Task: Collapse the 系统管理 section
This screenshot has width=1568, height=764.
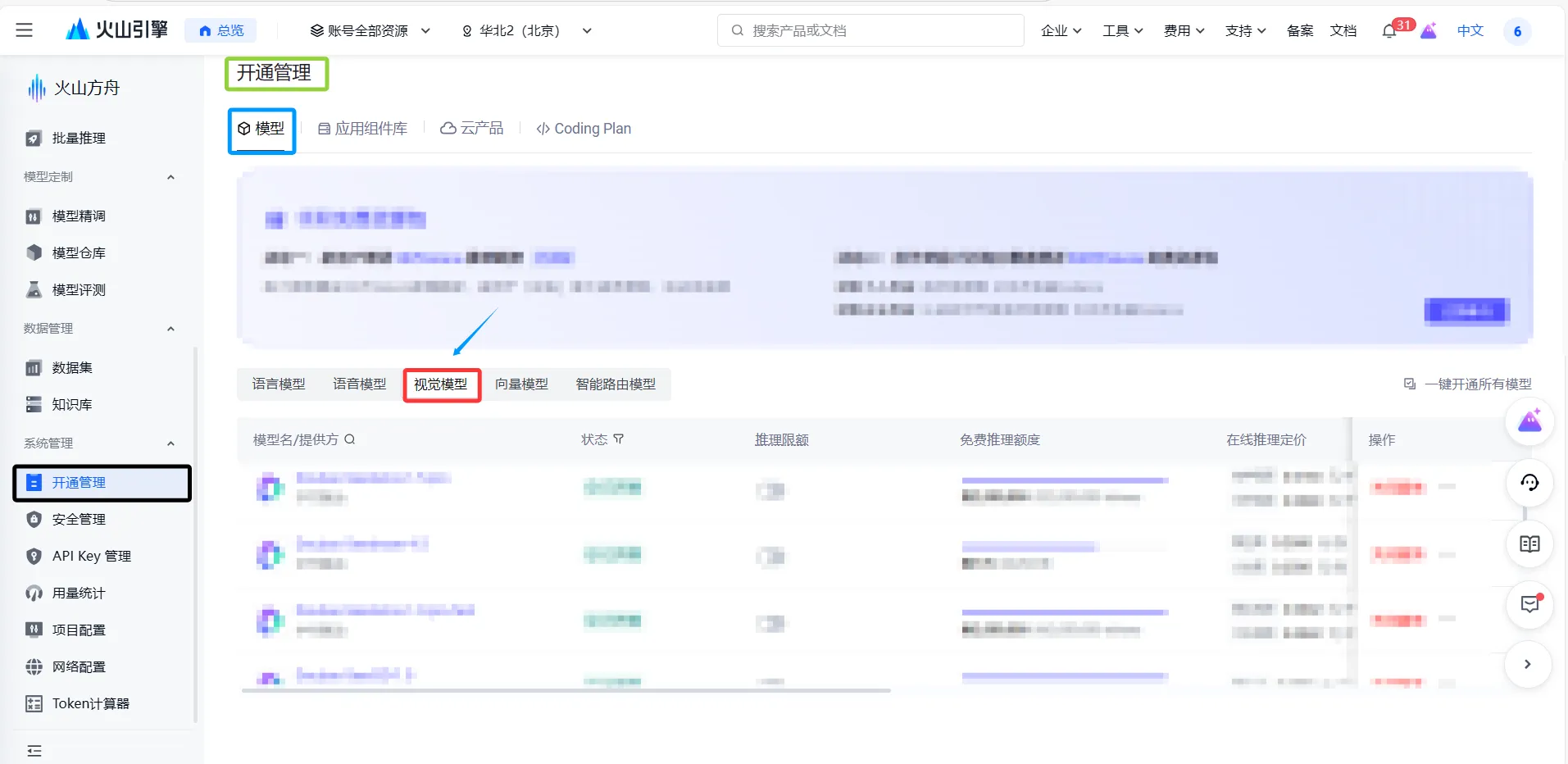Action: (170, 443)
